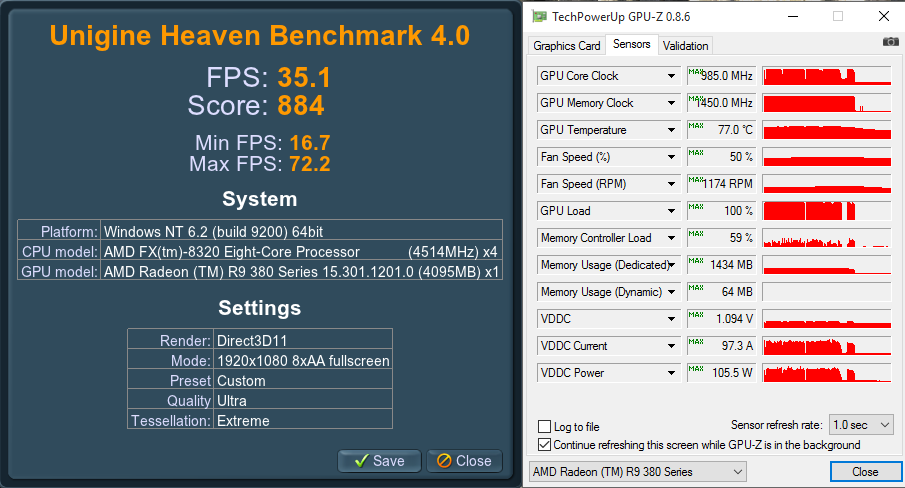Click the 1434 MB memory usage value
The image size is (905, 488).
click(721, 265)
